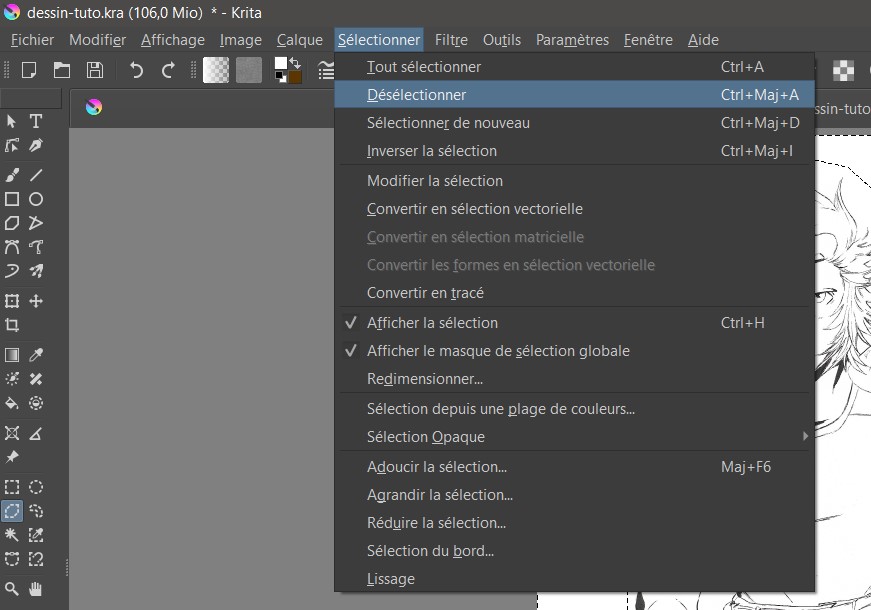Open the gradient presets checkered swatch
This screenshot has width=871, height=610.
coord(216,71)
